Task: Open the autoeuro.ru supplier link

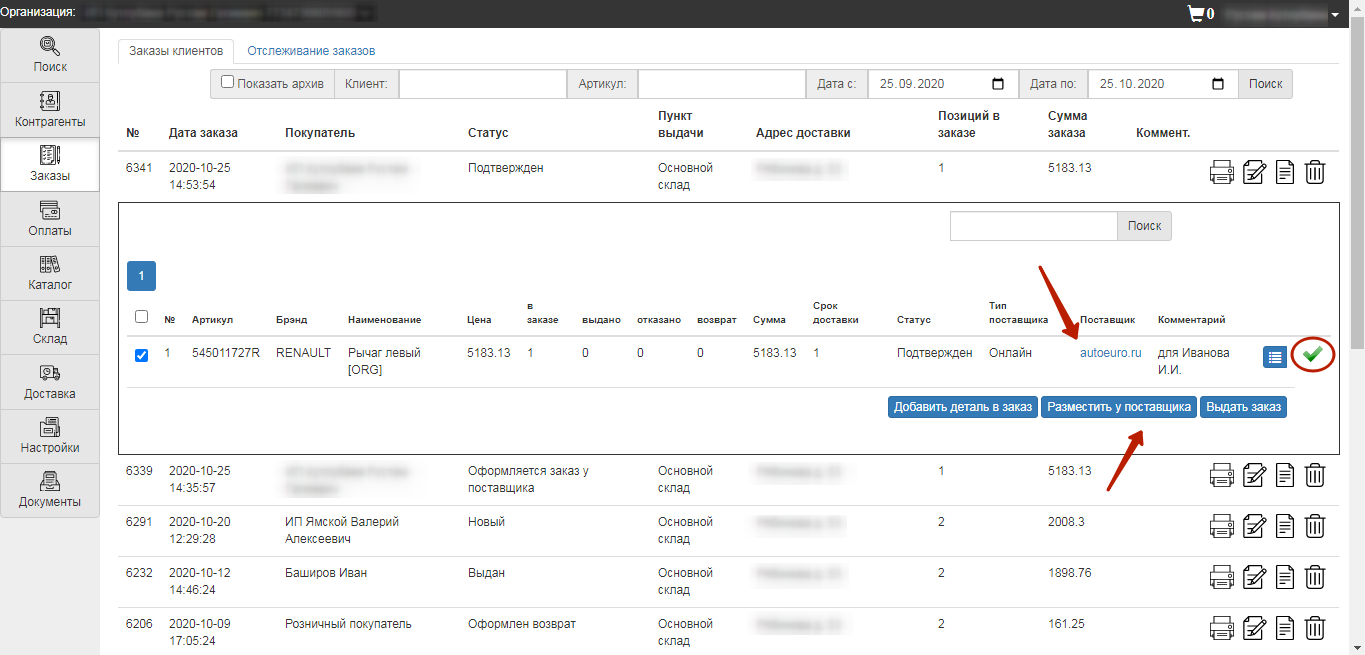Action: pyautogui.click(x=1110, y=353)
